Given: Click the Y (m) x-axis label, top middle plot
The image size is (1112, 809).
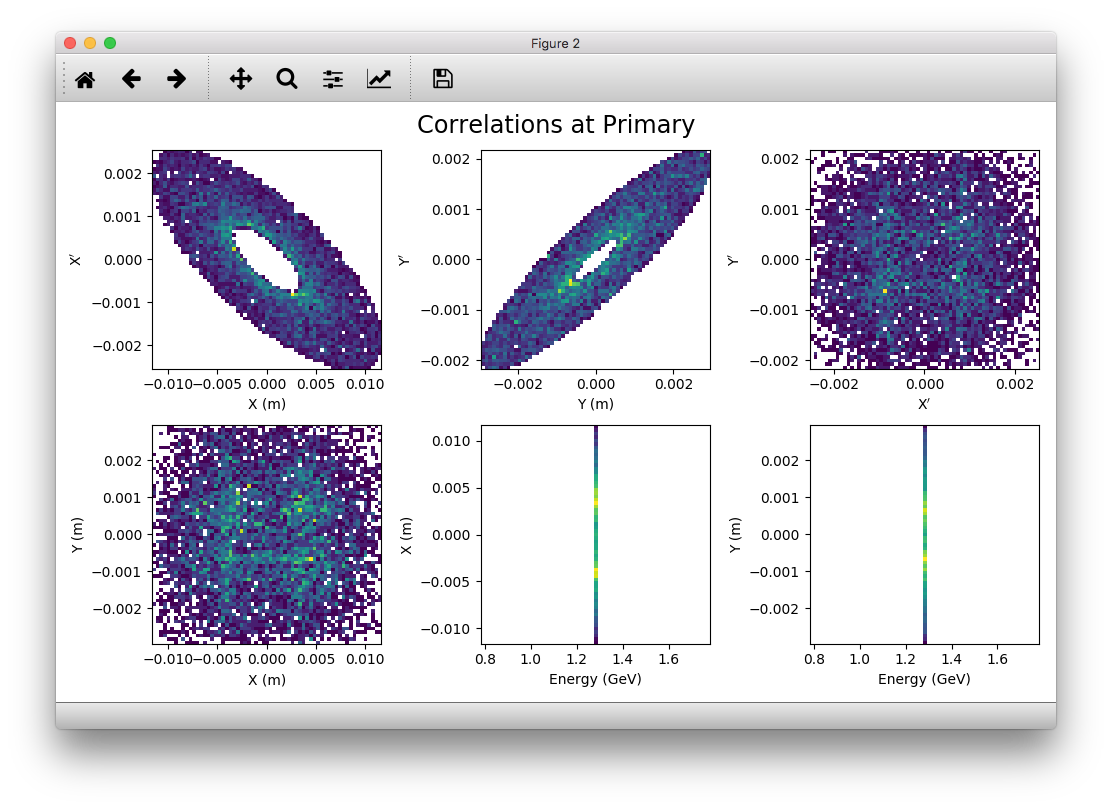Looking at the screenshot, I should 596,404.
